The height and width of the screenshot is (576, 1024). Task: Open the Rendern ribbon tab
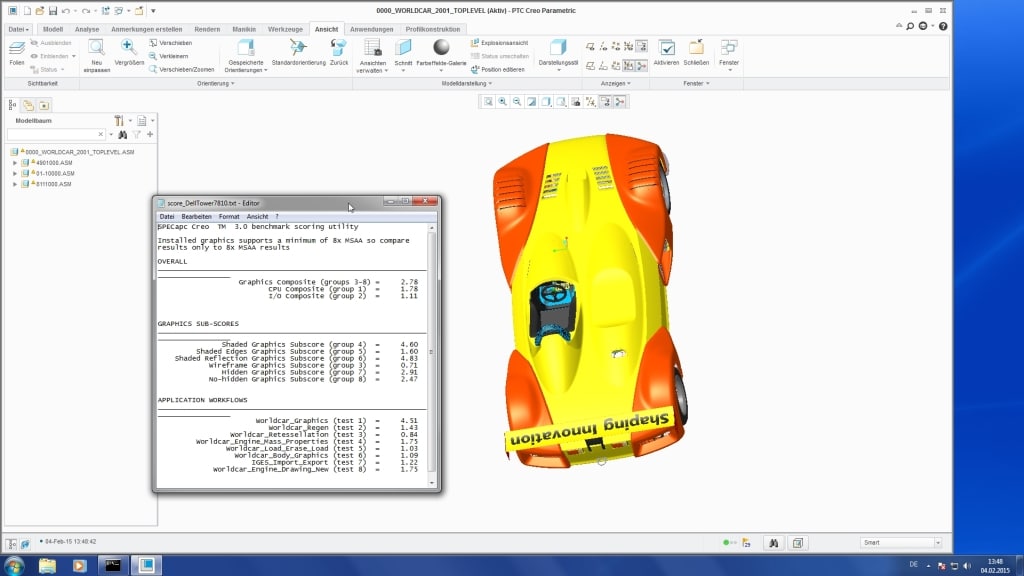207,29
